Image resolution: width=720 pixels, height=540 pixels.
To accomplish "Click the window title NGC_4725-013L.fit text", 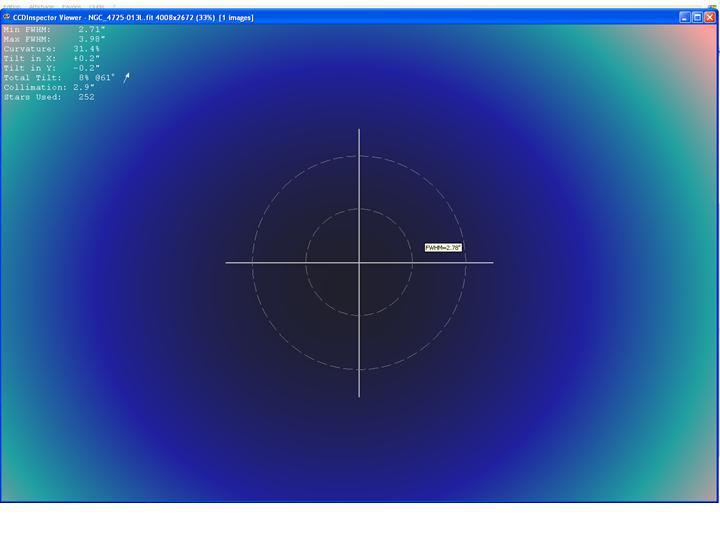I will 121,17.
